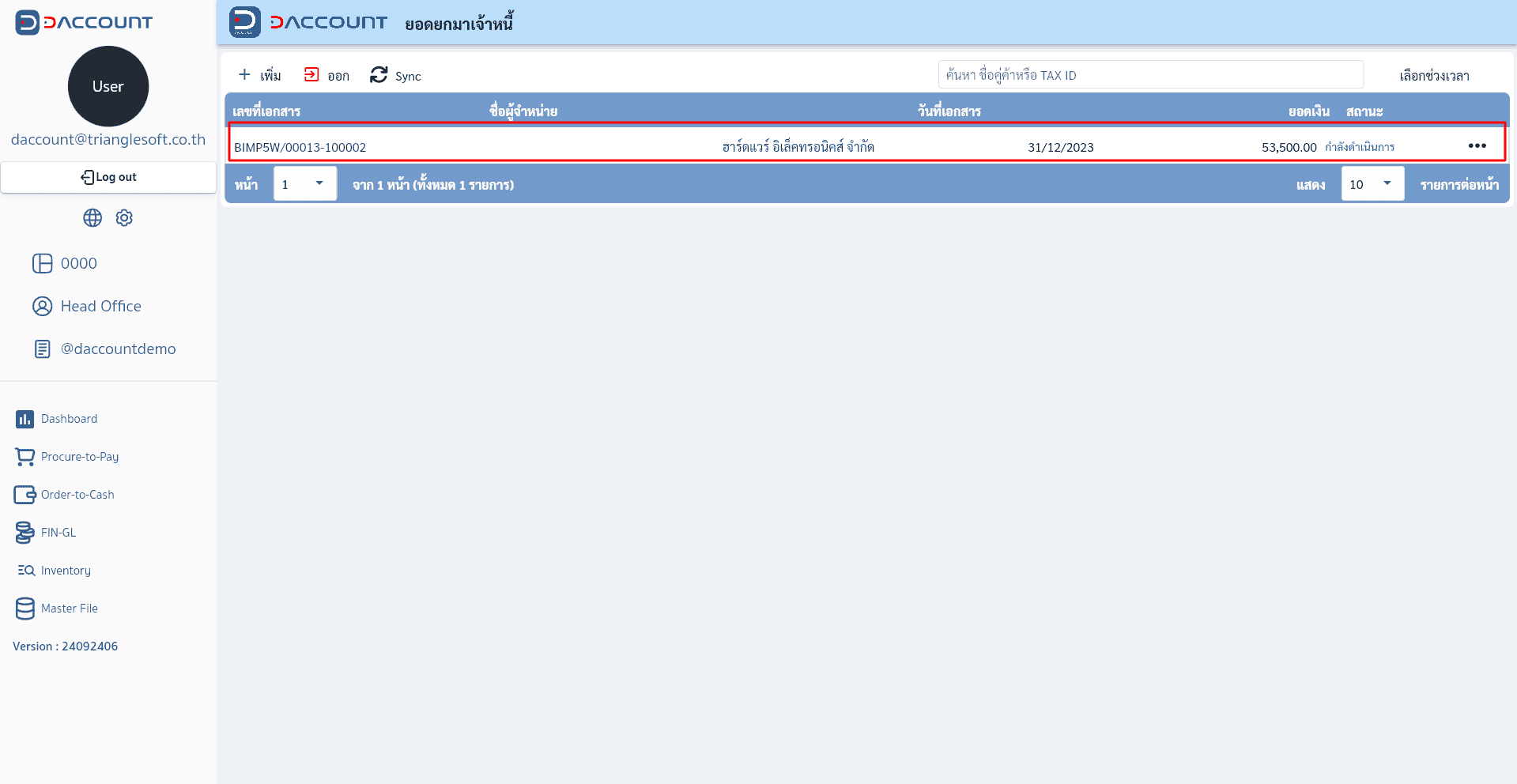Sort by วันที่เอกสาร column header
This screenshot has width=1517, height=784.
click(949, 111)
